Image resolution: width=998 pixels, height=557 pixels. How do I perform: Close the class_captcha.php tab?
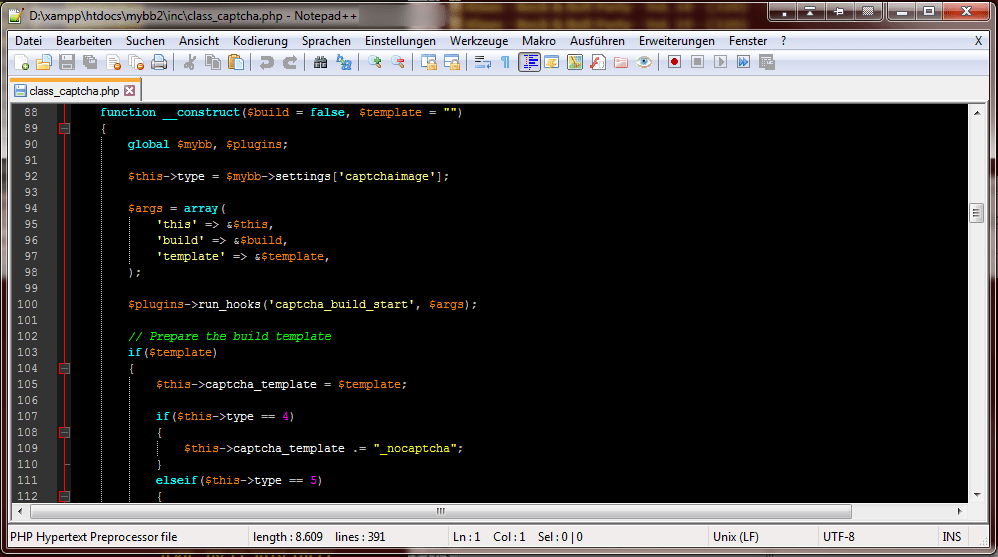(x=129, y=91)
